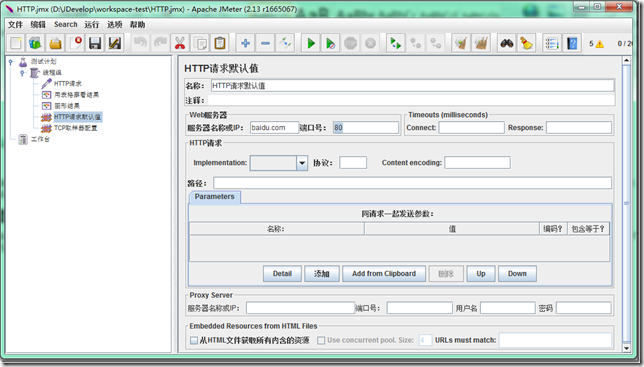Screen dimensions: 644x367
Task: Click the 协议 input field
Action: coord(353,163)
